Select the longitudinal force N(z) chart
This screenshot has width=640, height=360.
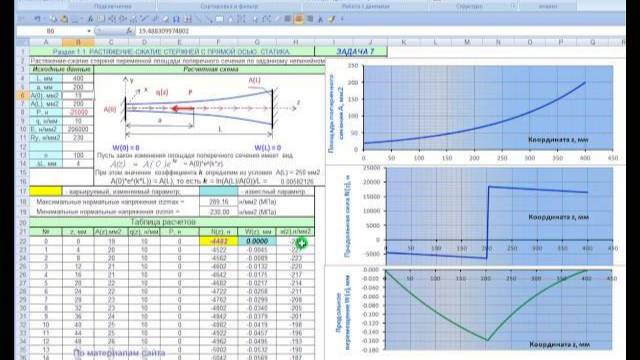click(x=476, y=216)
